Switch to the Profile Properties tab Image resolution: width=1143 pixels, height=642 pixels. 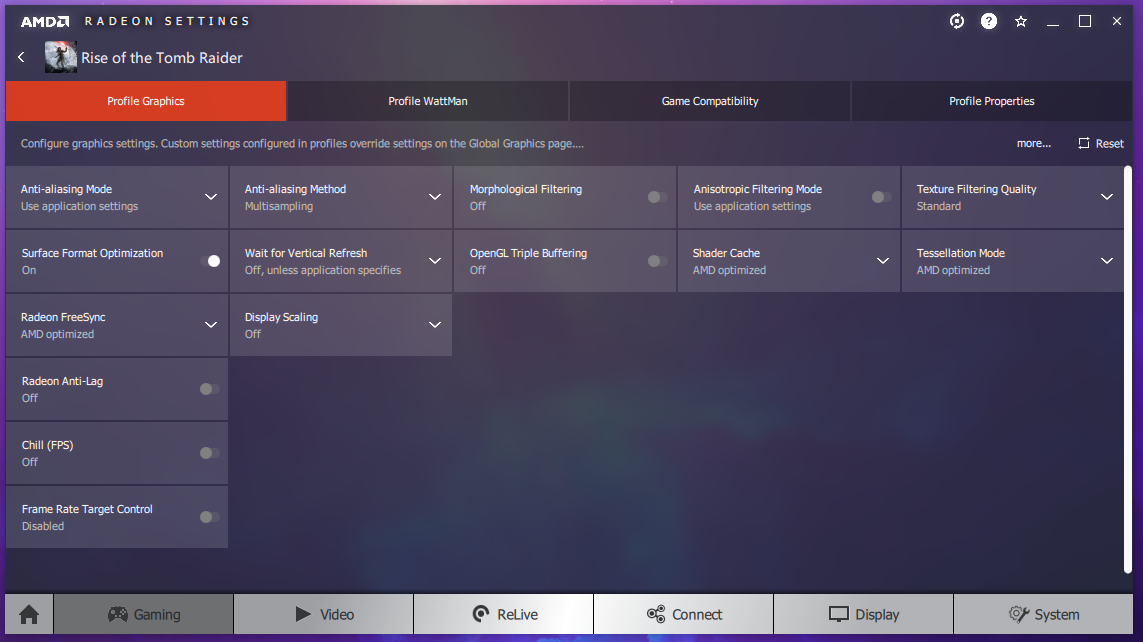point(991,101)
